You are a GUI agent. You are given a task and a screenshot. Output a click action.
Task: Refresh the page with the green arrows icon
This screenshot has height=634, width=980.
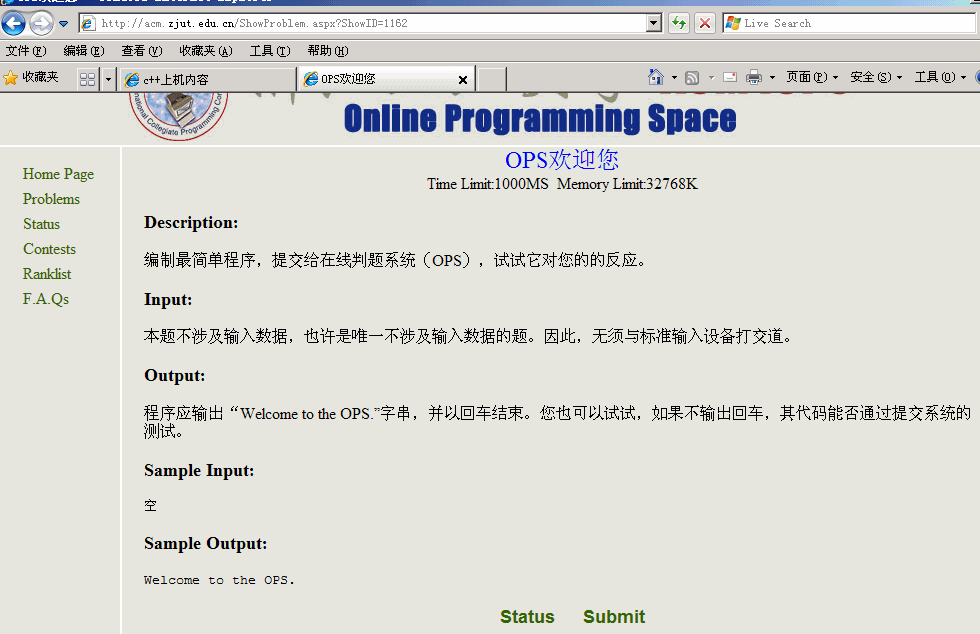679,23
